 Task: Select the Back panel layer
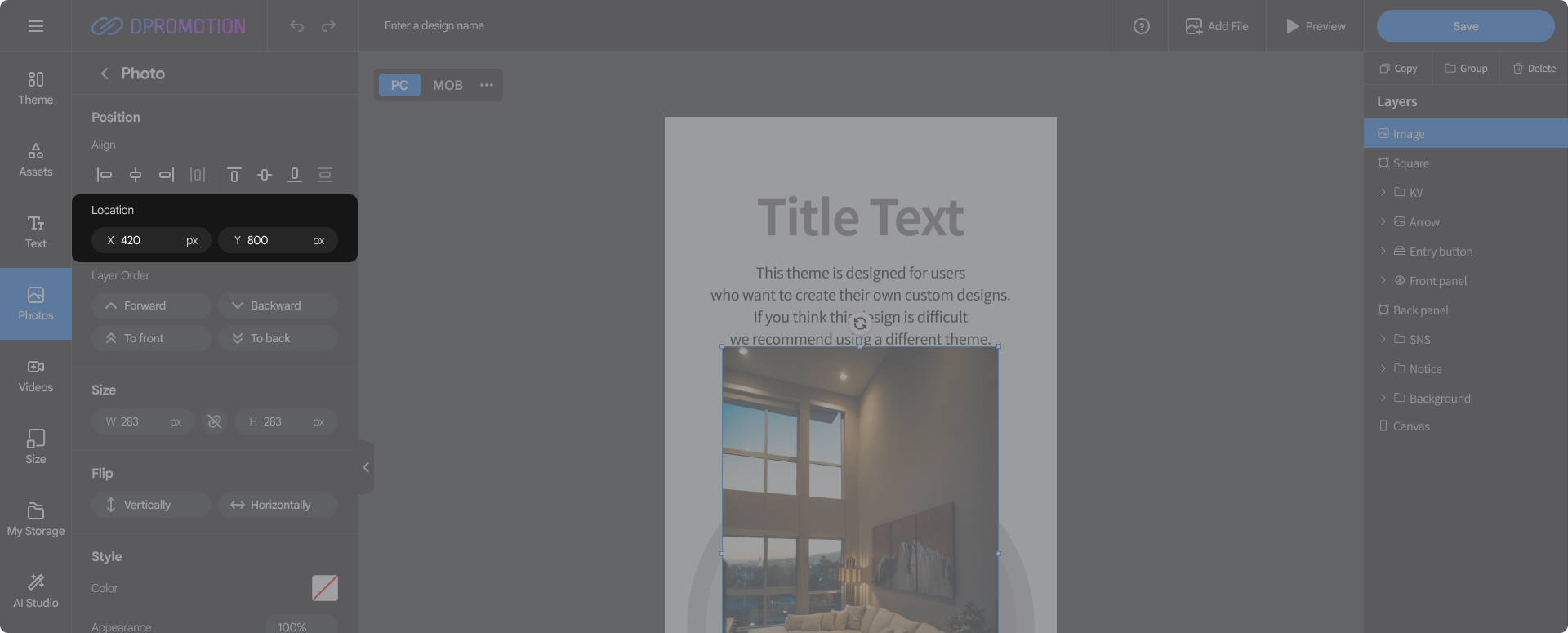(1466, 310)
